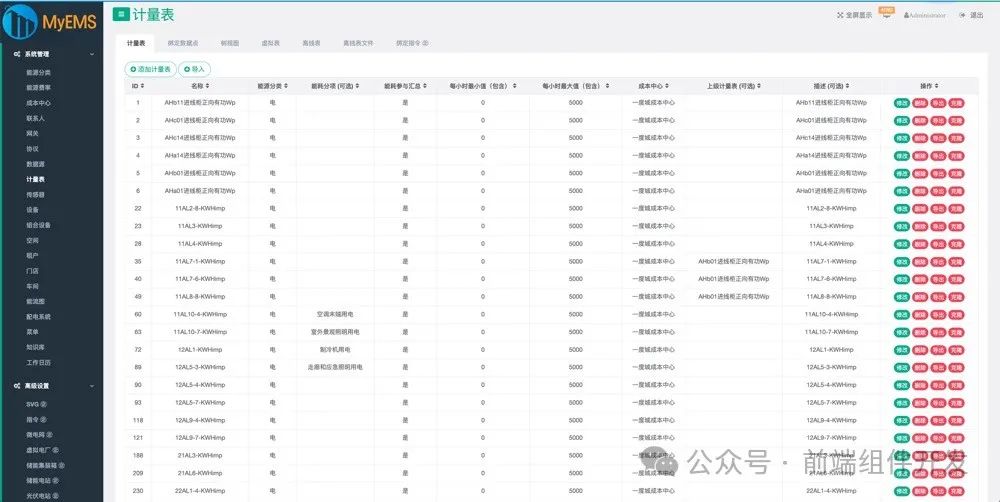The height and width of the screenshot is (502, 1000).
Task: Open the notification monitor icon with badge
Action: (886, 14)
